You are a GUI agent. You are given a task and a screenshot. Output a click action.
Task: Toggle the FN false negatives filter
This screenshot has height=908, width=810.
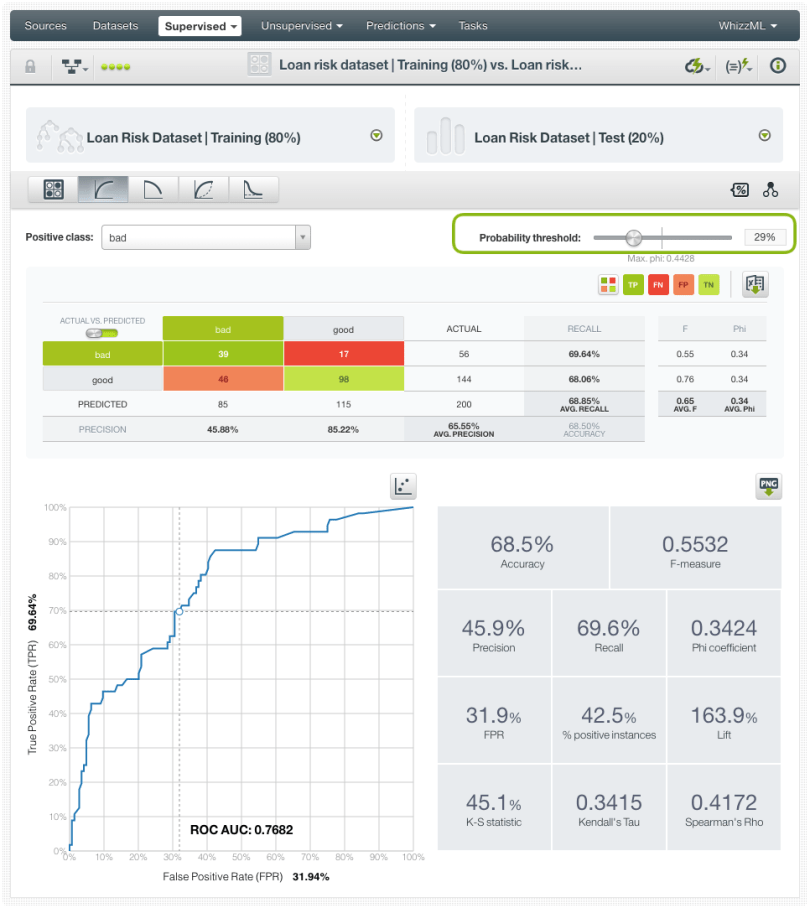pos(658,285)
